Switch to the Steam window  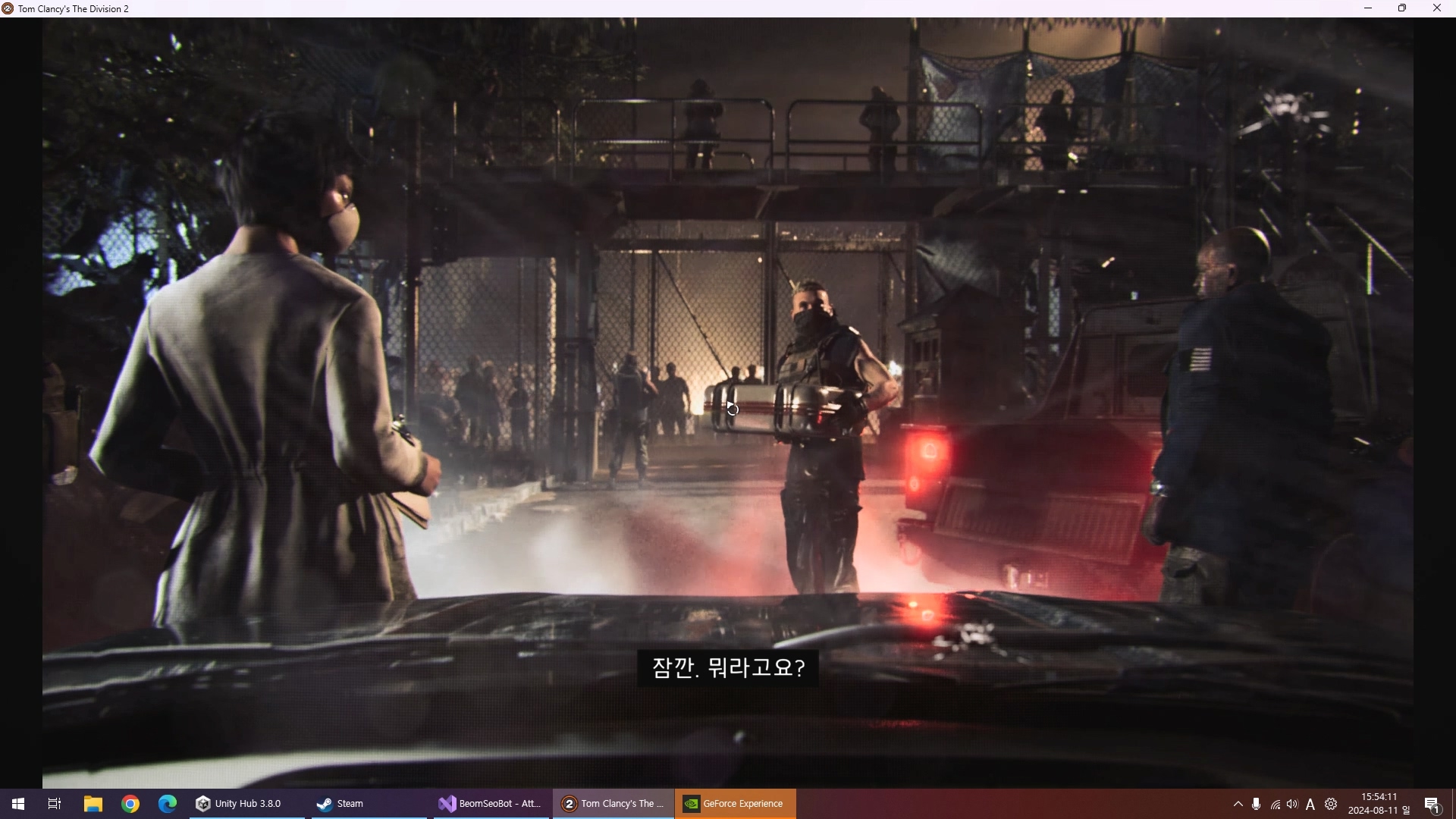click(341, 804)
